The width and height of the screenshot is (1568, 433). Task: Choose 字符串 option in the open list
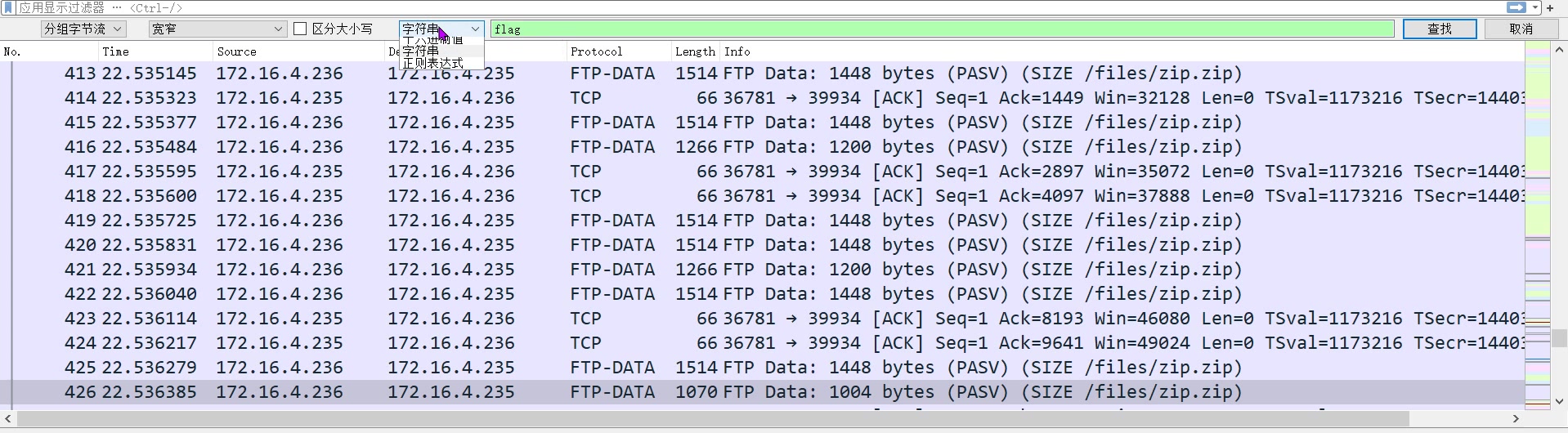(422, 51)
